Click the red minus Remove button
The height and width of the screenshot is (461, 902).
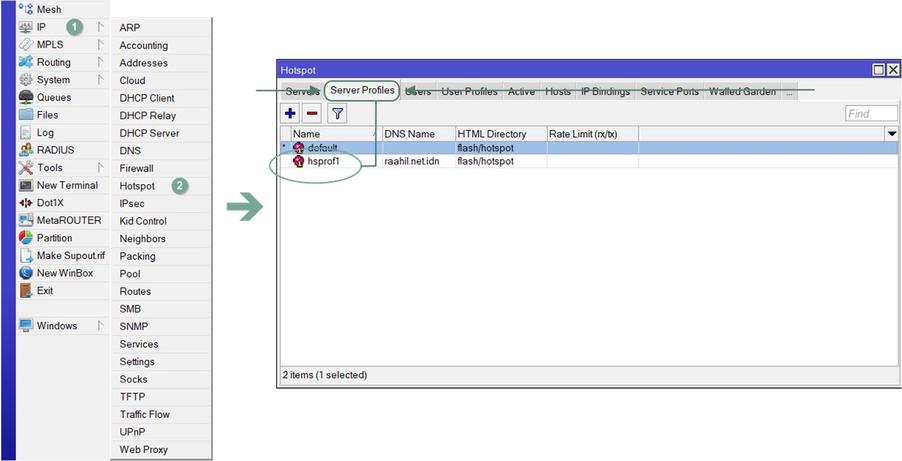pyautogui.click(x=312, y=114)
